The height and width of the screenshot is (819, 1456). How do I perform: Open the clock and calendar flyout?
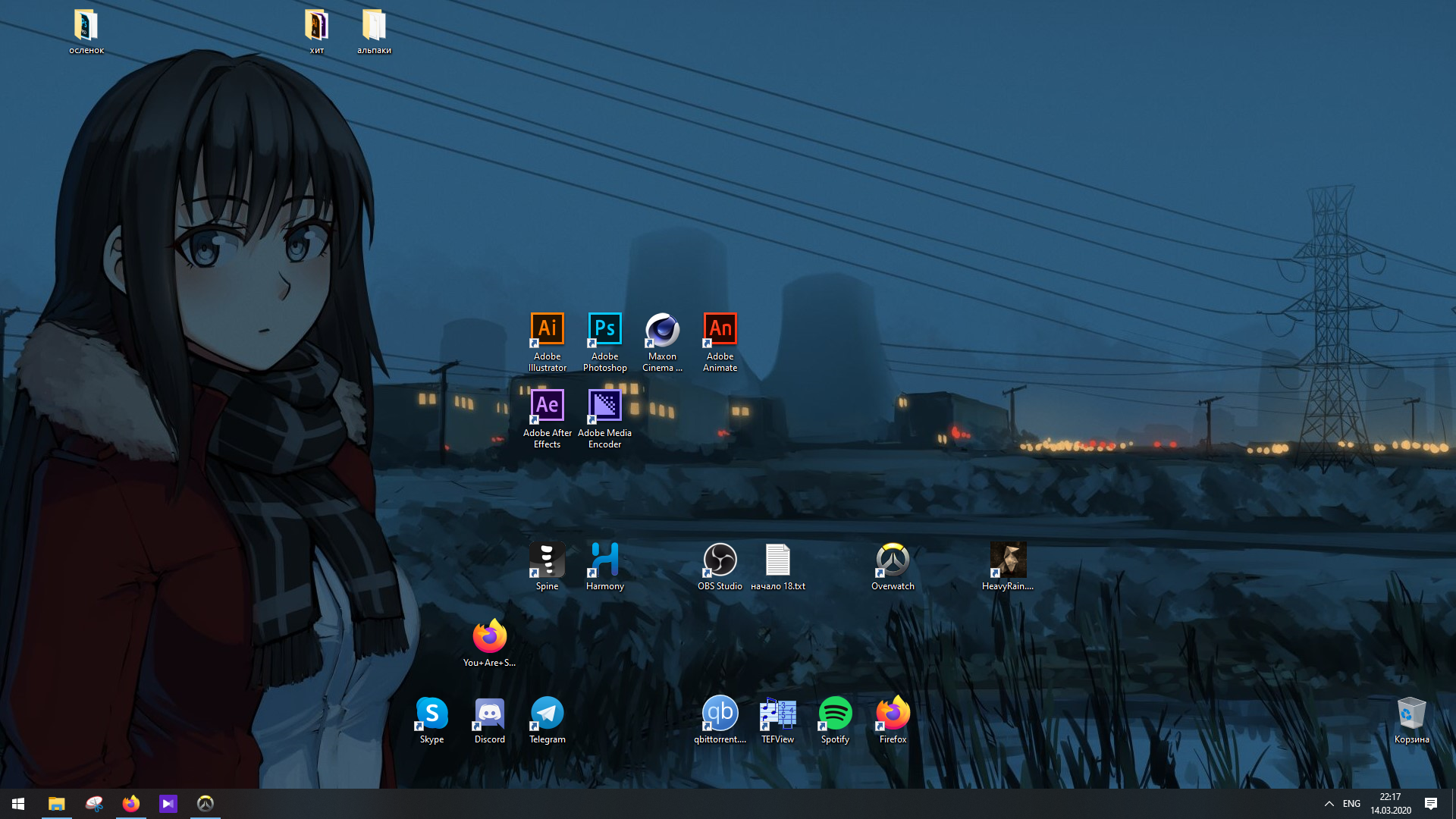[x=1390, y=804]
